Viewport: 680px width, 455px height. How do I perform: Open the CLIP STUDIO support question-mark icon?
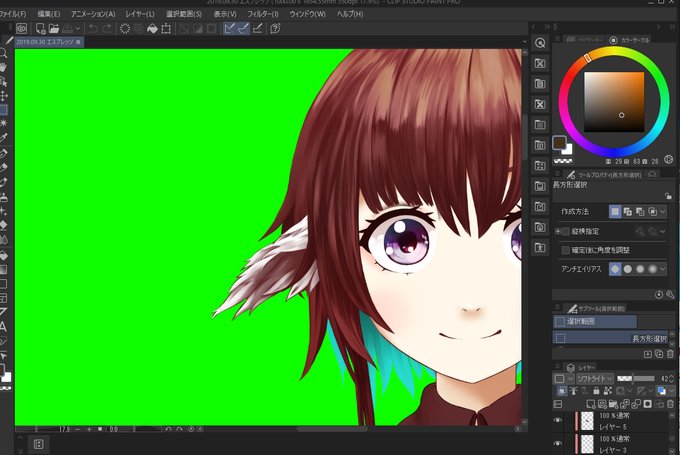pos(275,29)
